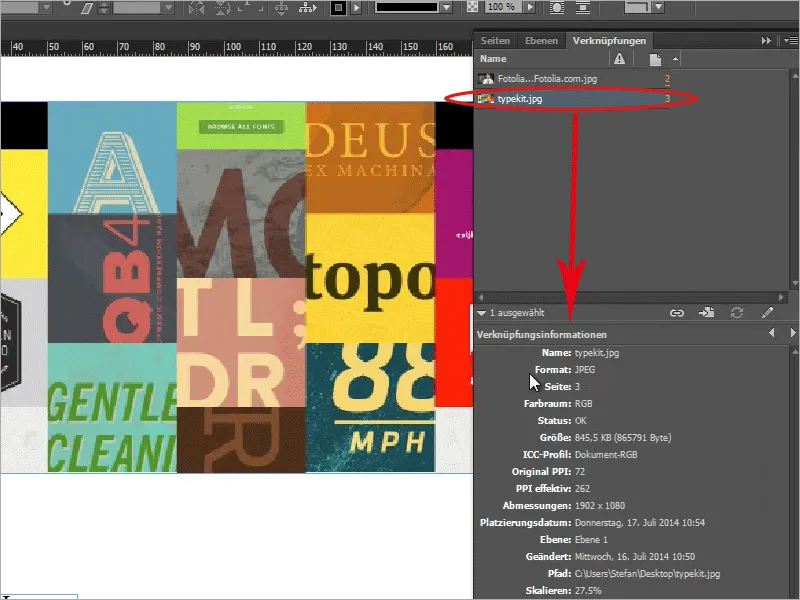This screenshot has width=800, height=600.
Task: Sort links by the Name column header
Action: 493,59
